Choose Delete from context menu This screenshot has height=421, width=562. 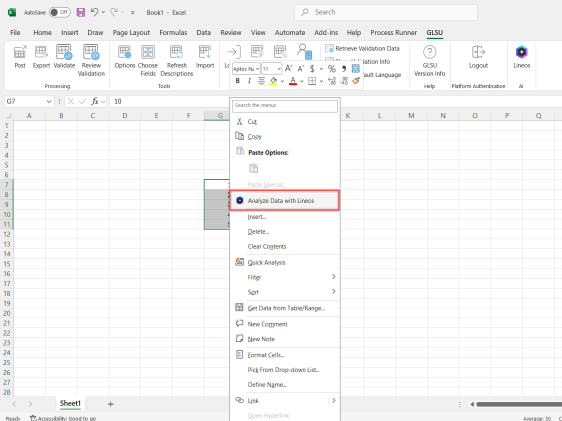pyautogui.click(x=285, y=231)
